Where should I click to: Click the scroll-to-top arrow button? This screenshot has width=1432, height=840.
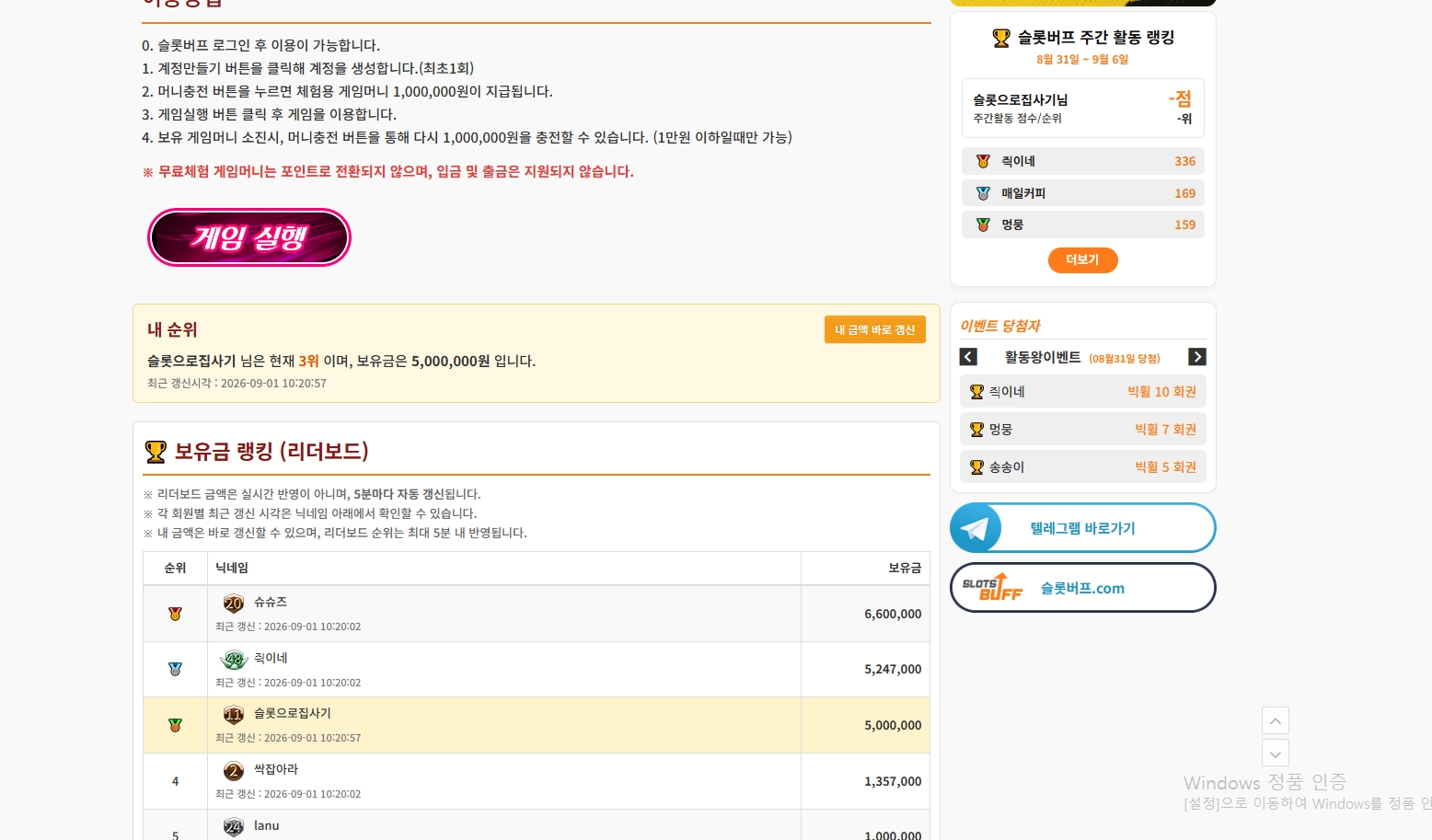pos(1275,720)
